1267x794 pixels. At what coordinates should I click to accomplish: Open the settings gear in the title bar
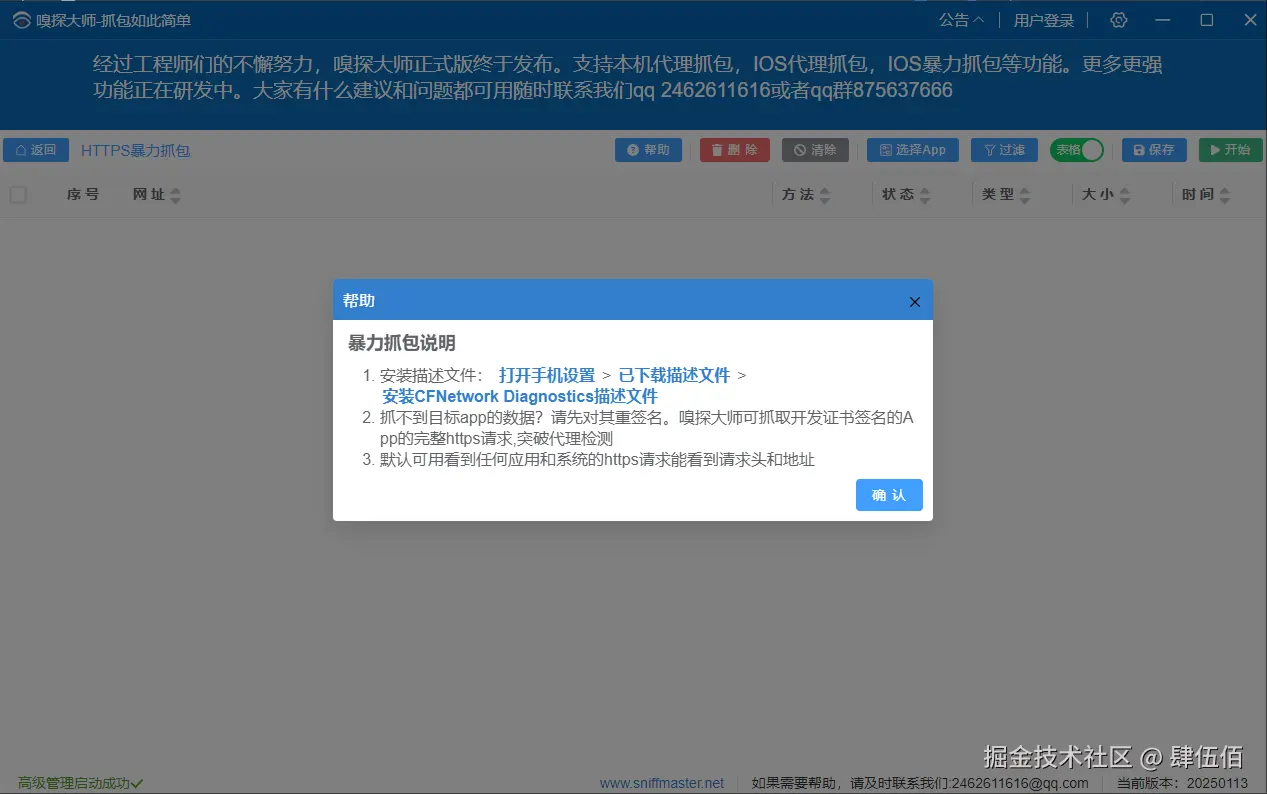pos(1117,19)
